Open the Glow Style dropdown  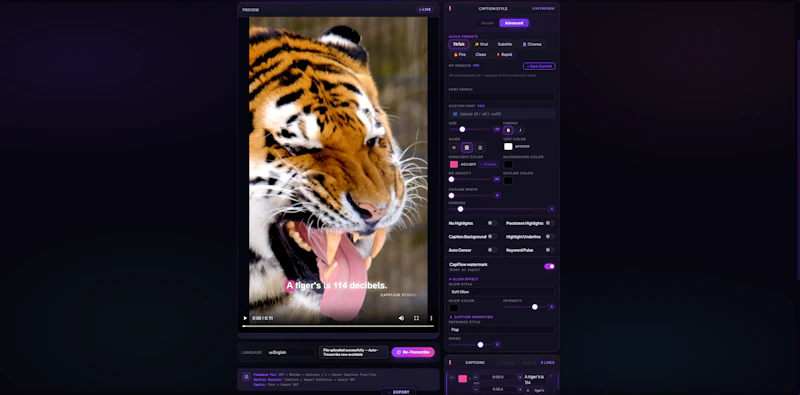pos(502,292)
